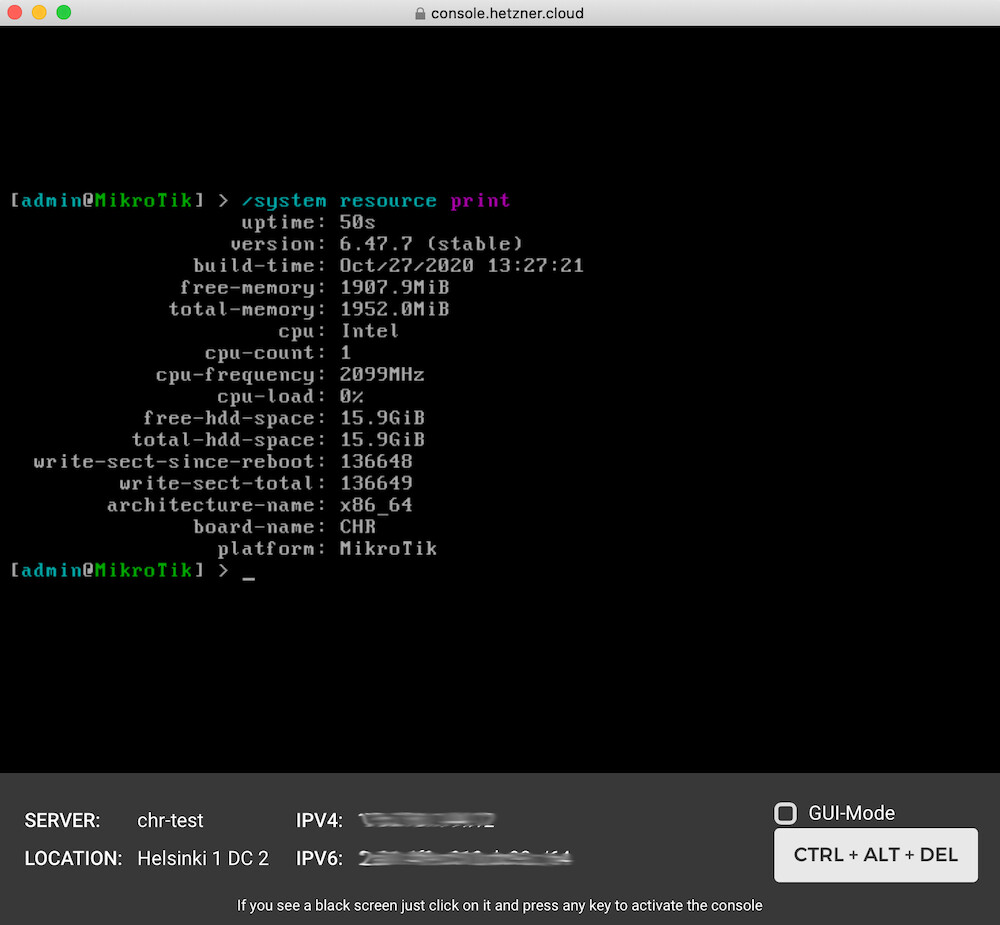Click the terminal cursor at the last prompt
The width and height of the screenshot is (1000, 925).
pos(248,577)
